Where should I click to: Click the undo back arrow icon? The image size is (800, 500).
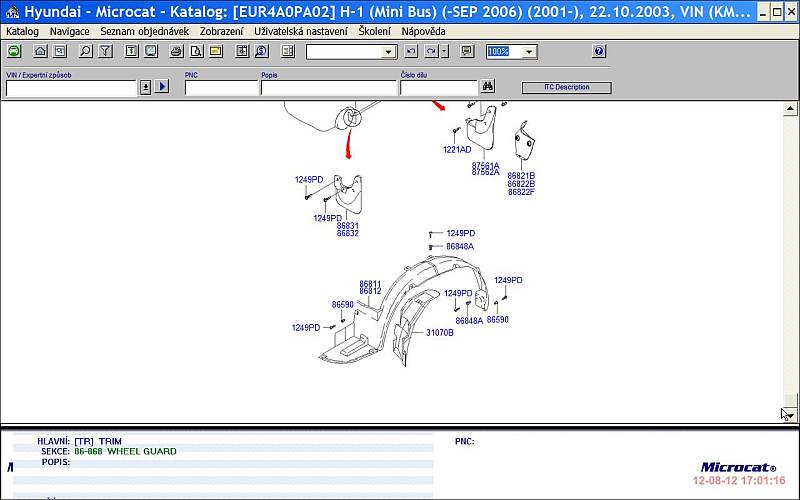(x=411, y=51)
